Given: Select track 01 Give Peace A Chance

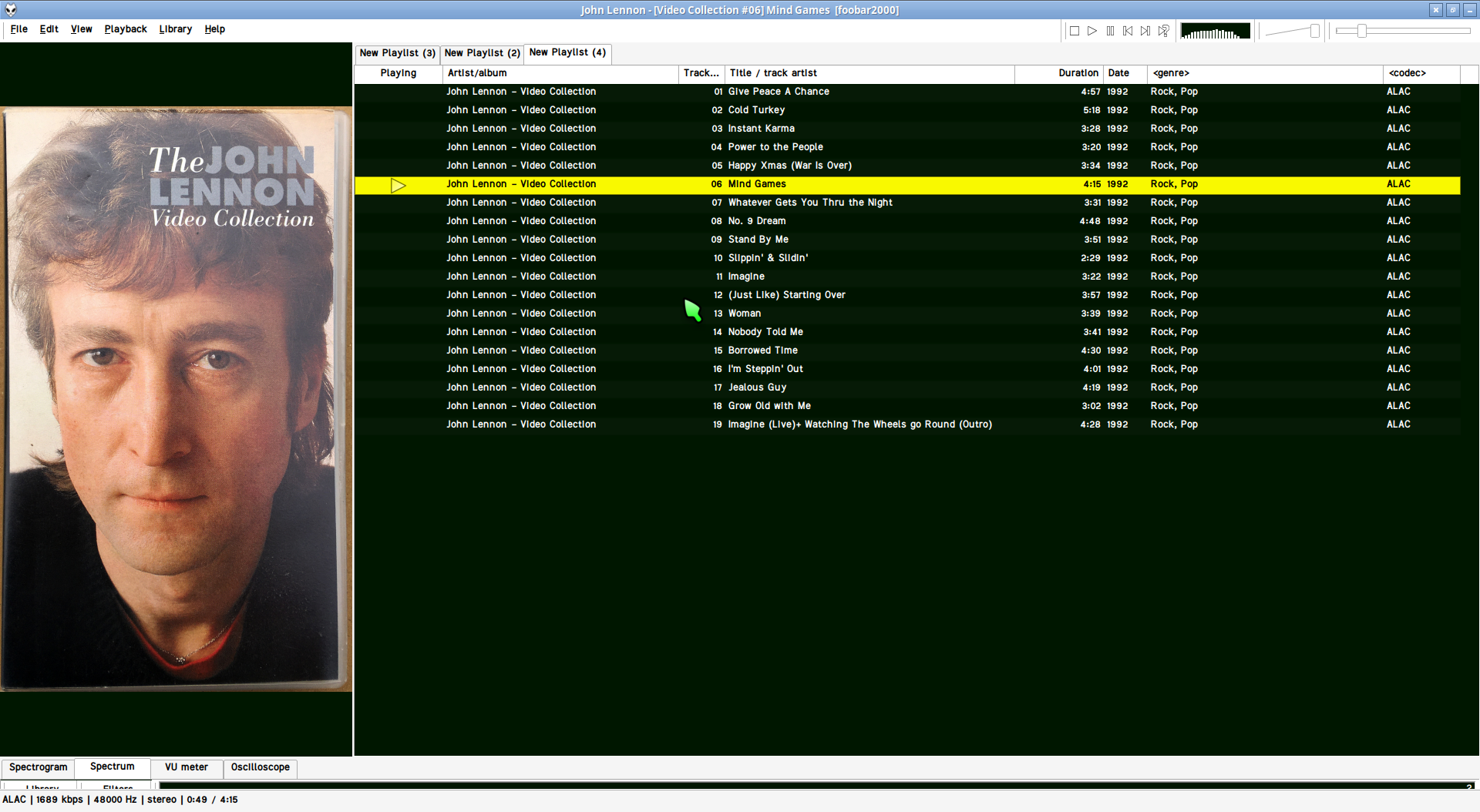Looking at the screenshot, I should pyautogui.click(x=907, y=92).
